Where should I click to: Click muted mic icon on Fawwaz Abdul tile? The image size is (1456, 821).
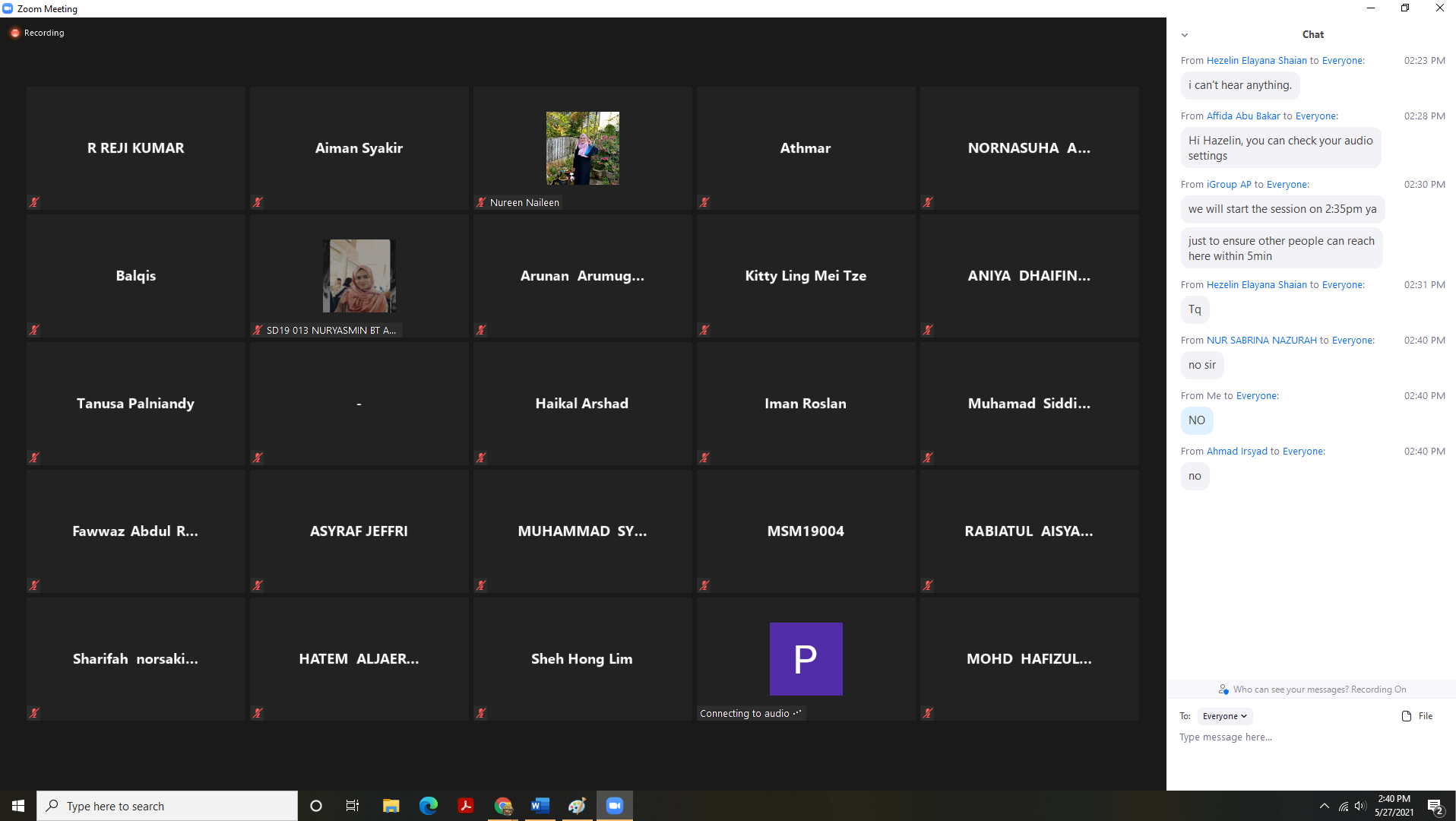coord(34,585)
